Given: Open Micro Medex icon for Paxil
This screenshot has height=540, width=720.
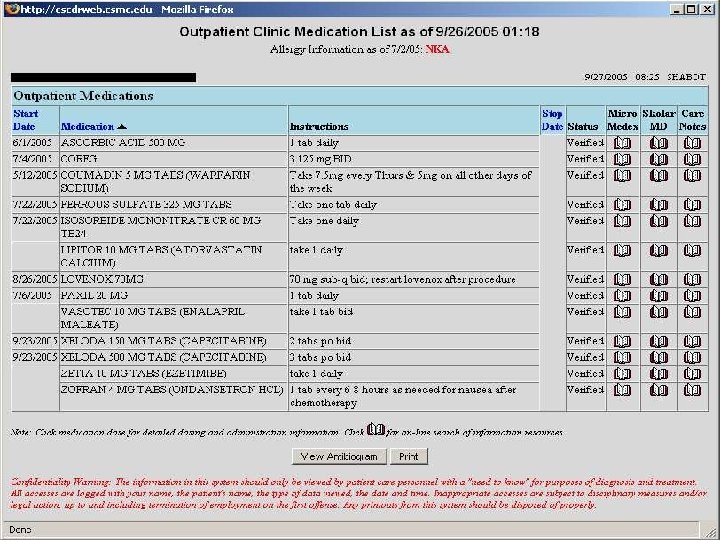Looking at the screenshot, I should [x=622, y=295].
